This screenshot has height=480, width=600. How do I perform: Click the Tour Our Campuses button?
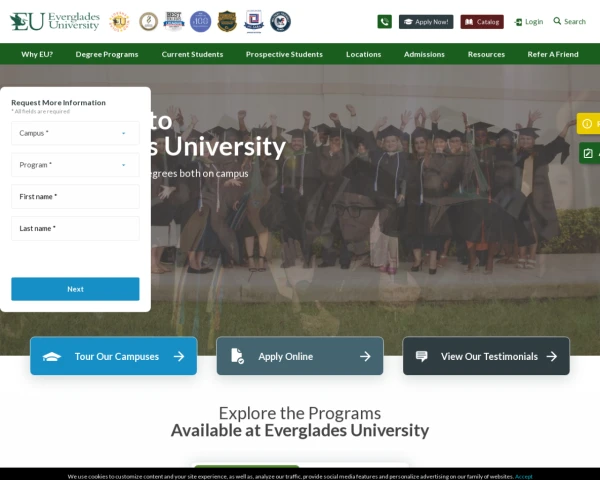coord(114,356)
